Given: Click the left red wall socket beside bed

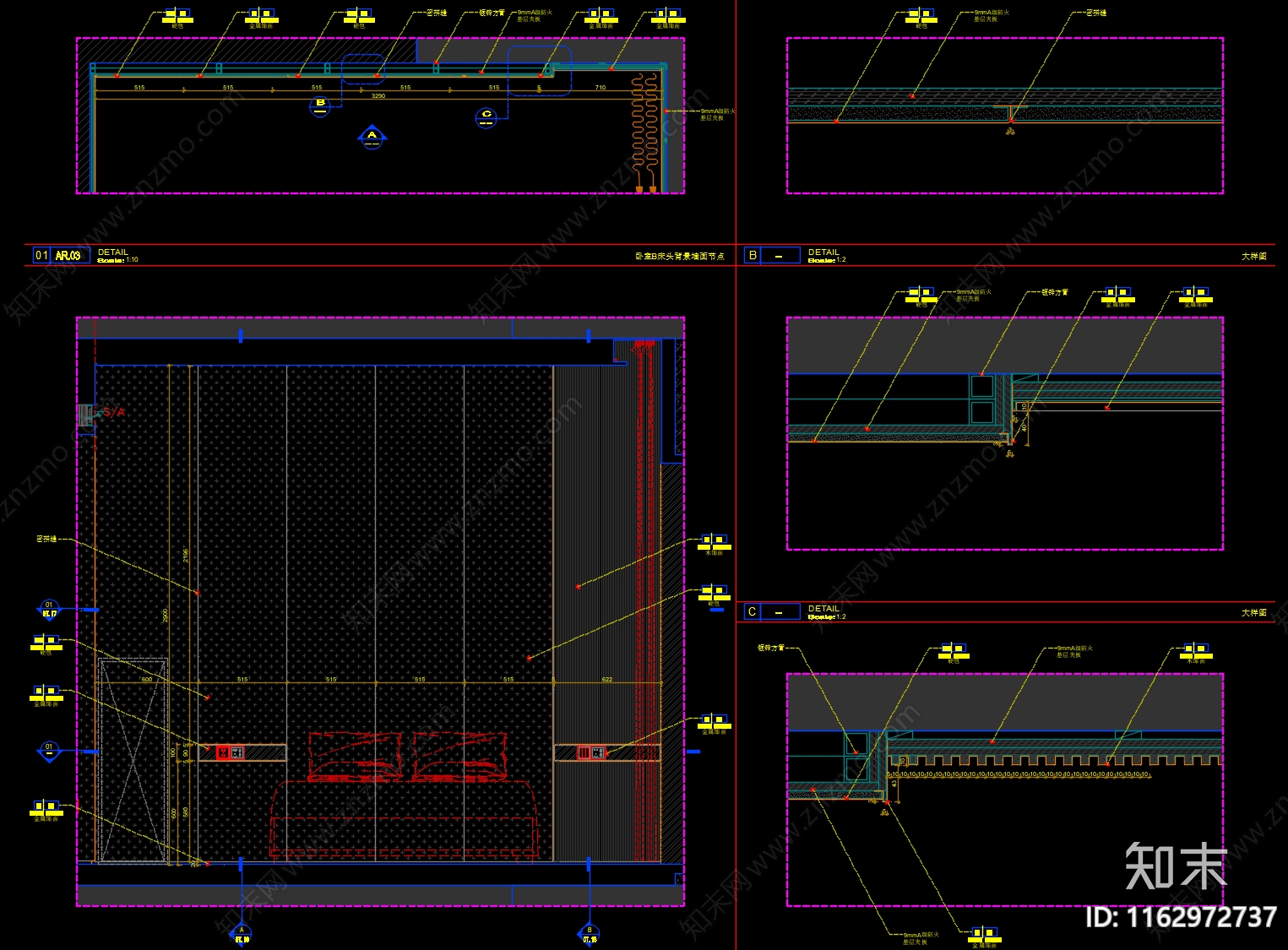Looking at the screenshot, I should (x=223, y=752).
